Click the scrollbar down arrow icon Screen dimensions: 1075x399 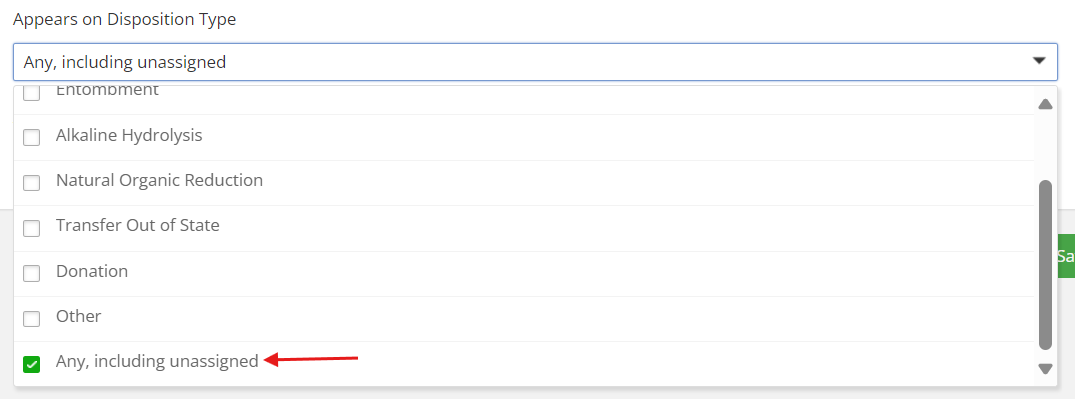(x=1045, y=369)
